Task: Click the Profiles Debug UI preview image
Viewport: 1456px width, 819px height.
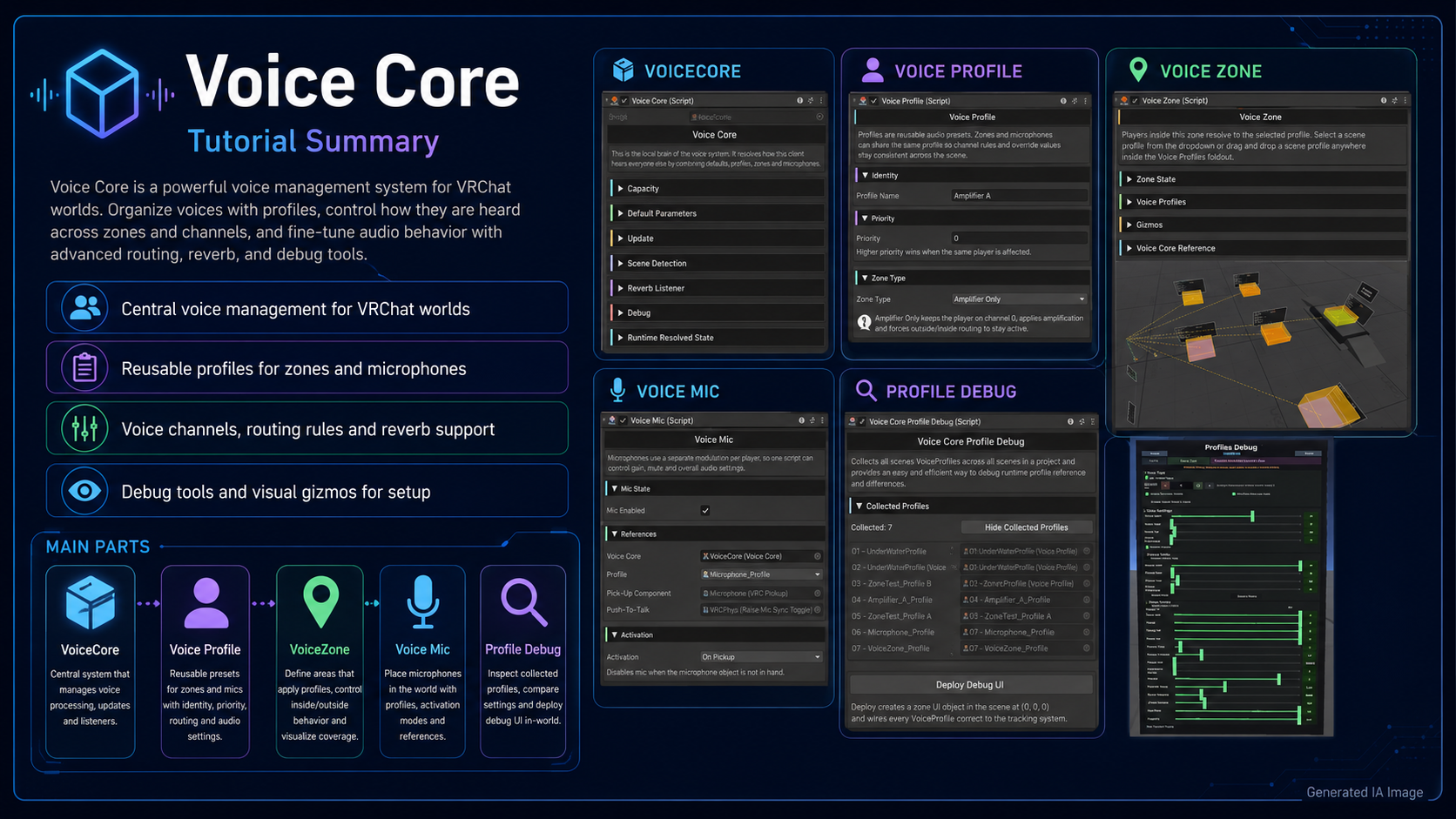Action: [x=1231, y=588]
